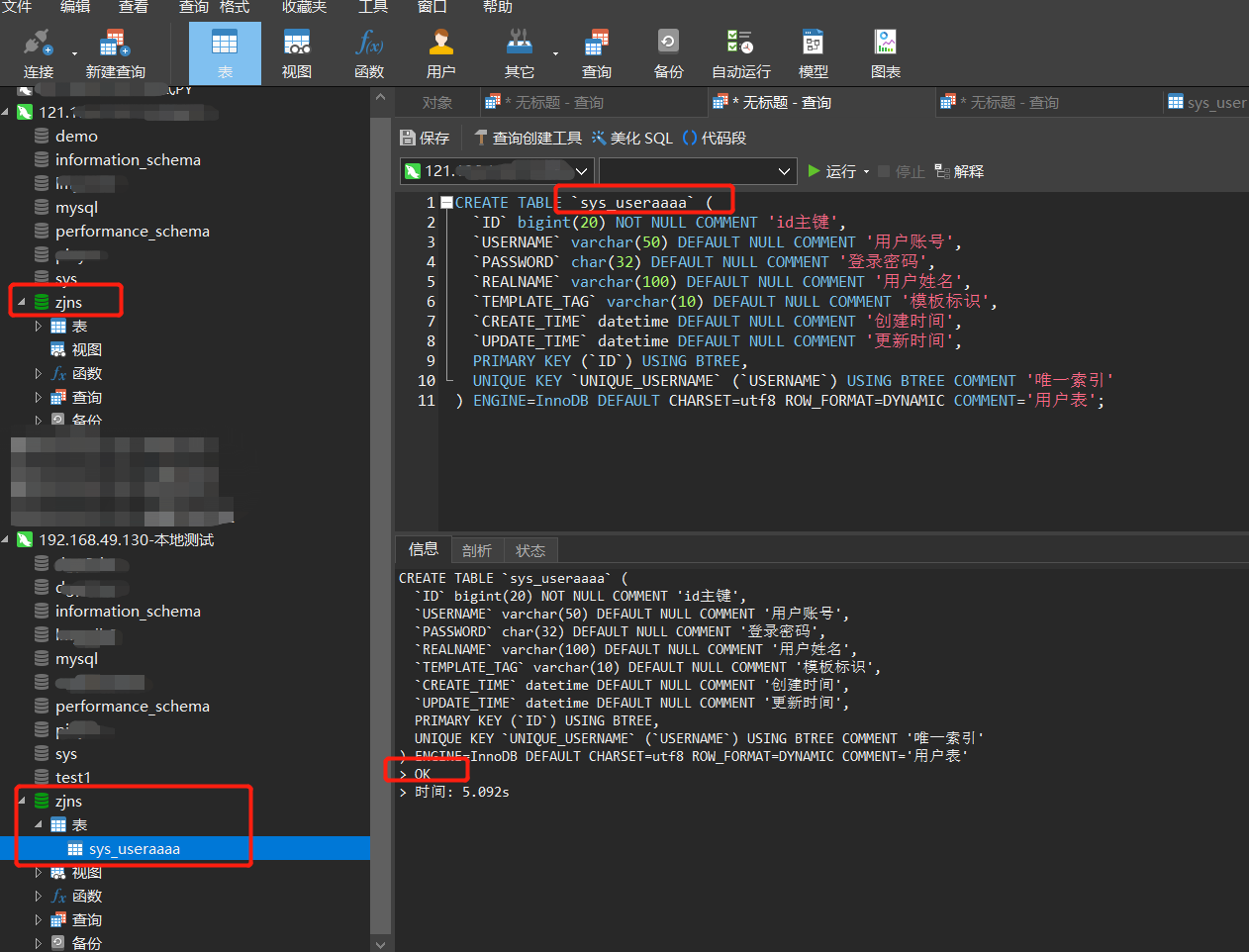Viewport: 1249px width, 952px height.
Task: Open the run button dropdown arrow
Action: [x=867, y=171]
